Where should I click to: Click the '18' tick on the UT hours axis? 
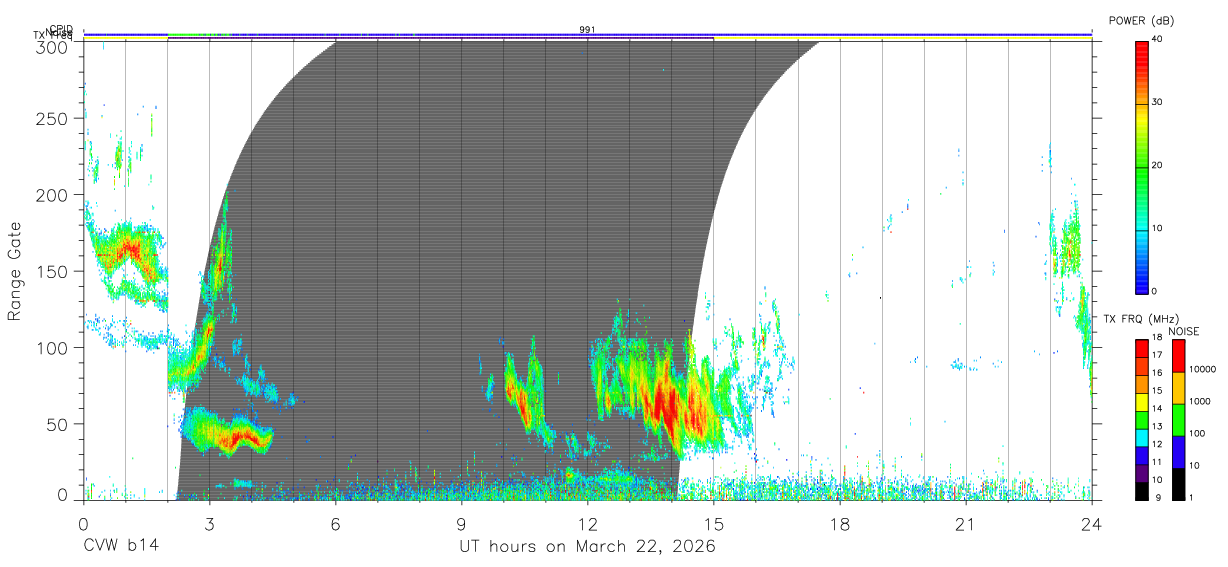(x=839, y=523)
